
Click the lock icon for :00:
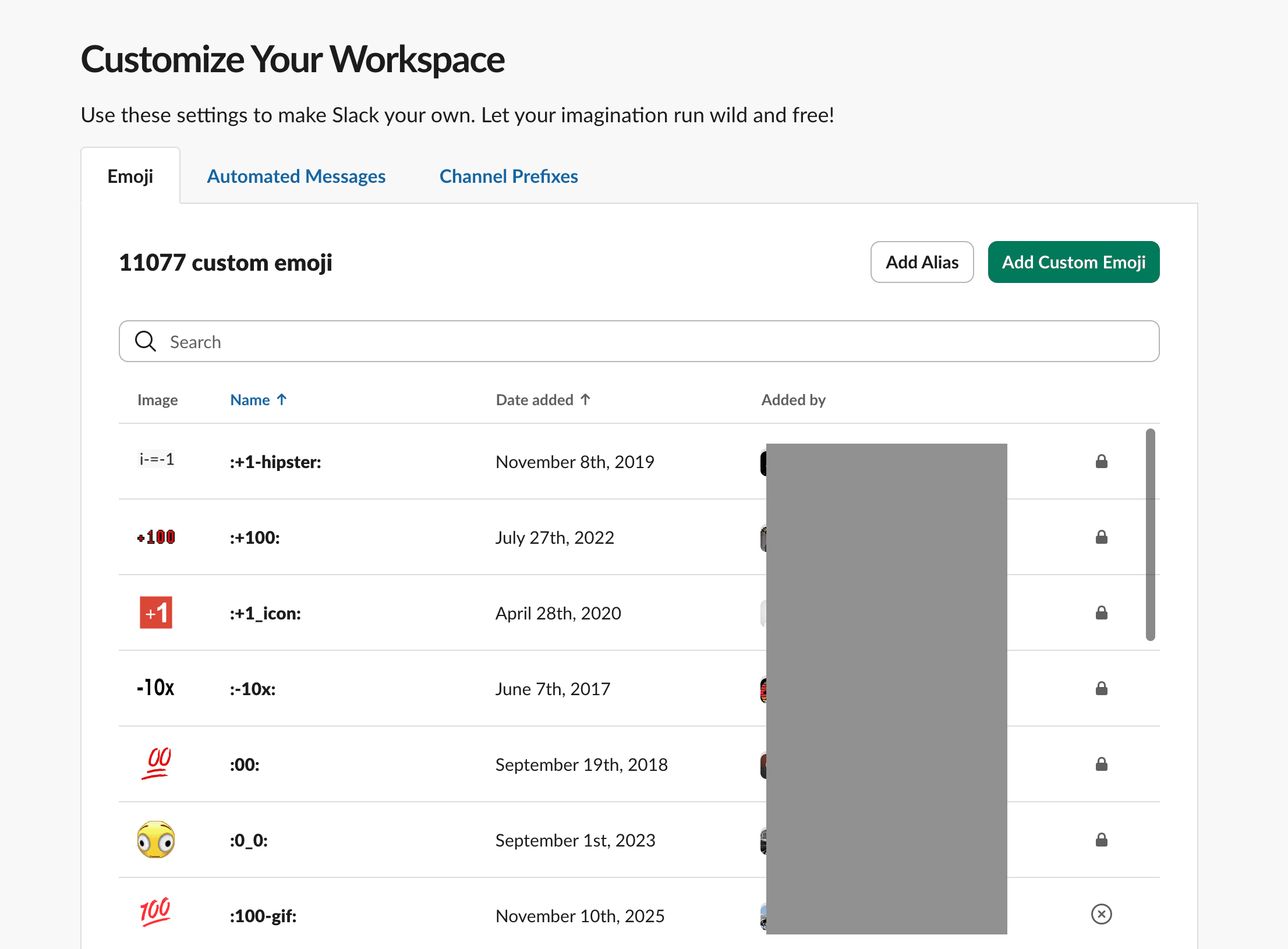1101,764
